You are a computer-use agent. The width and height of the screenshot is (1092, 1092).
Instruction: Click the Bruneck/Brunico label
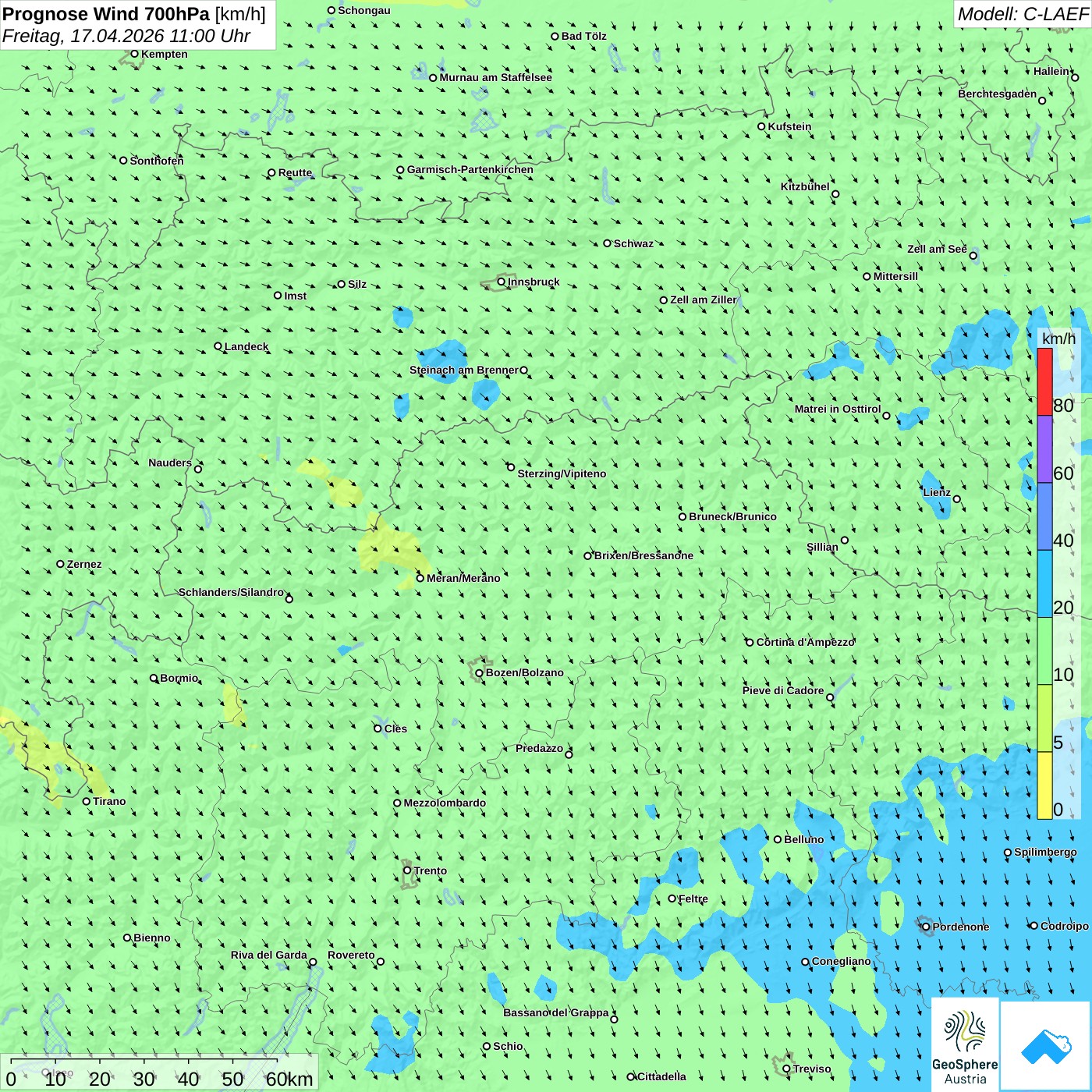[732, 516]
